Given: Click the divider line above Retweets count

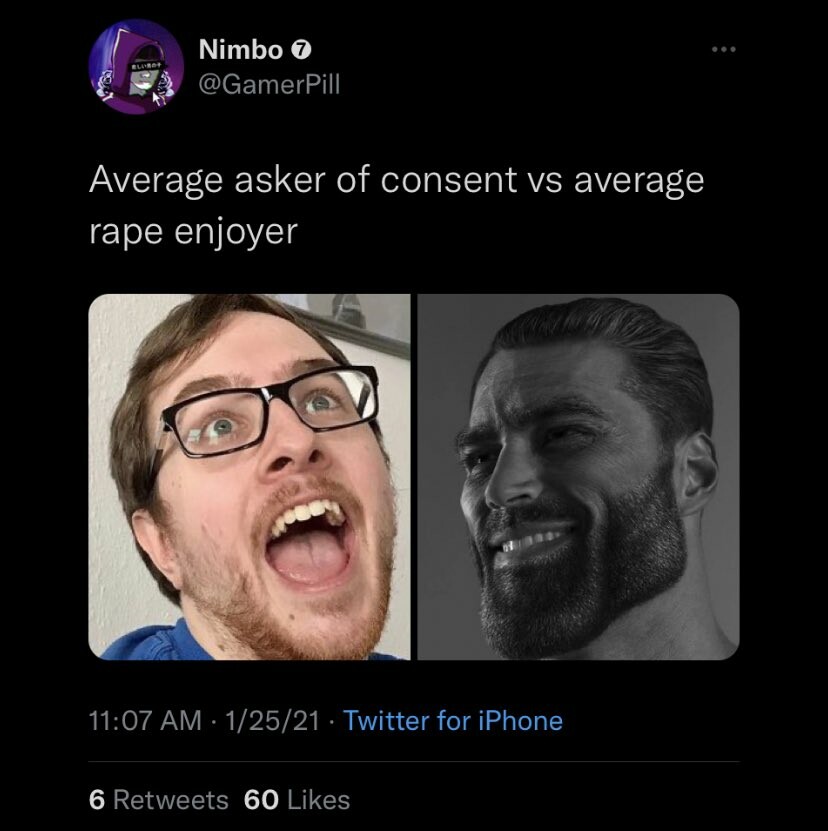Looking at the screenshot, I should (414, 762).
